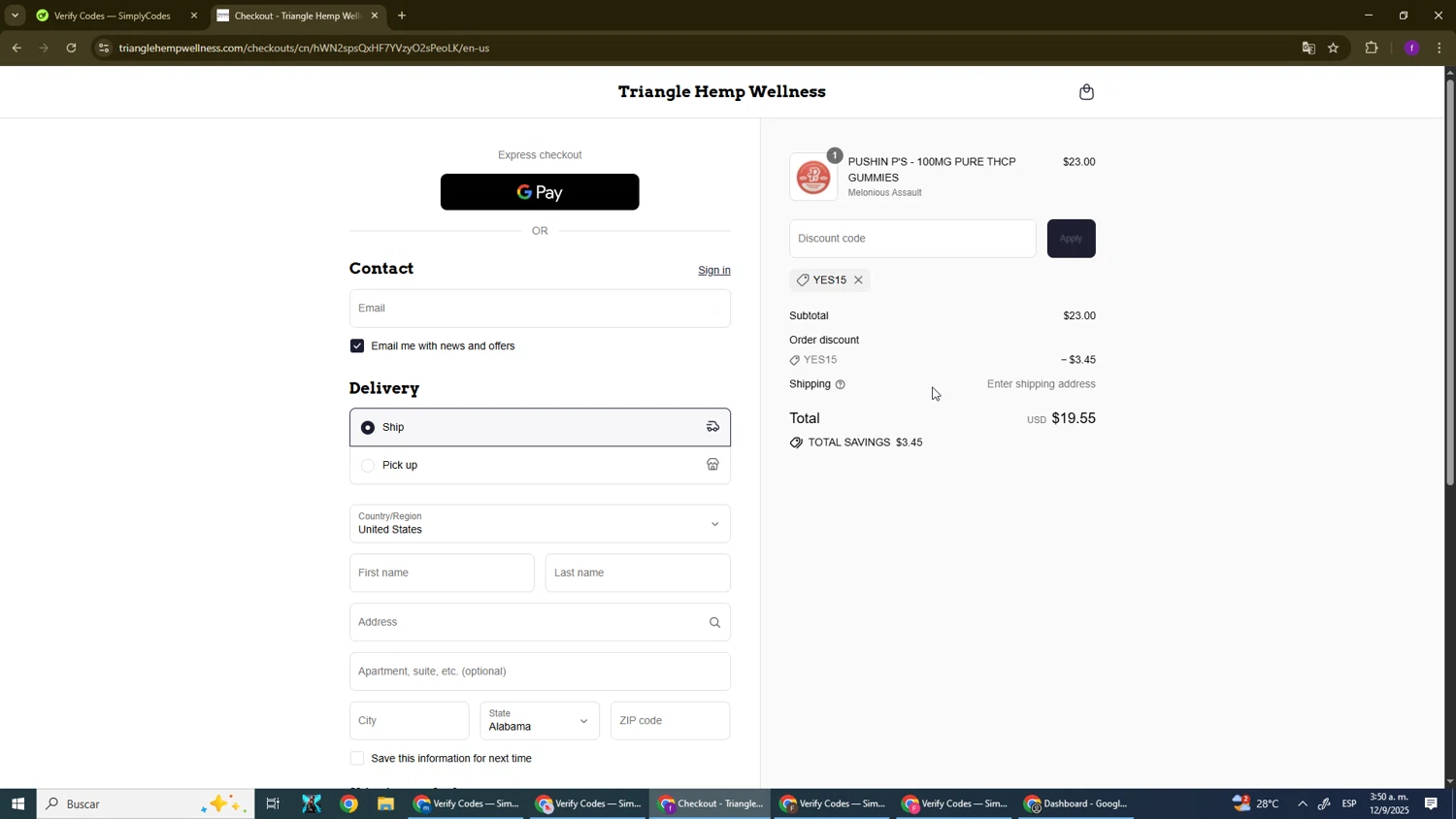Viewport: 1456px width, 819px height.
Task: Click the store pickup icon
Action: [712, 465]
